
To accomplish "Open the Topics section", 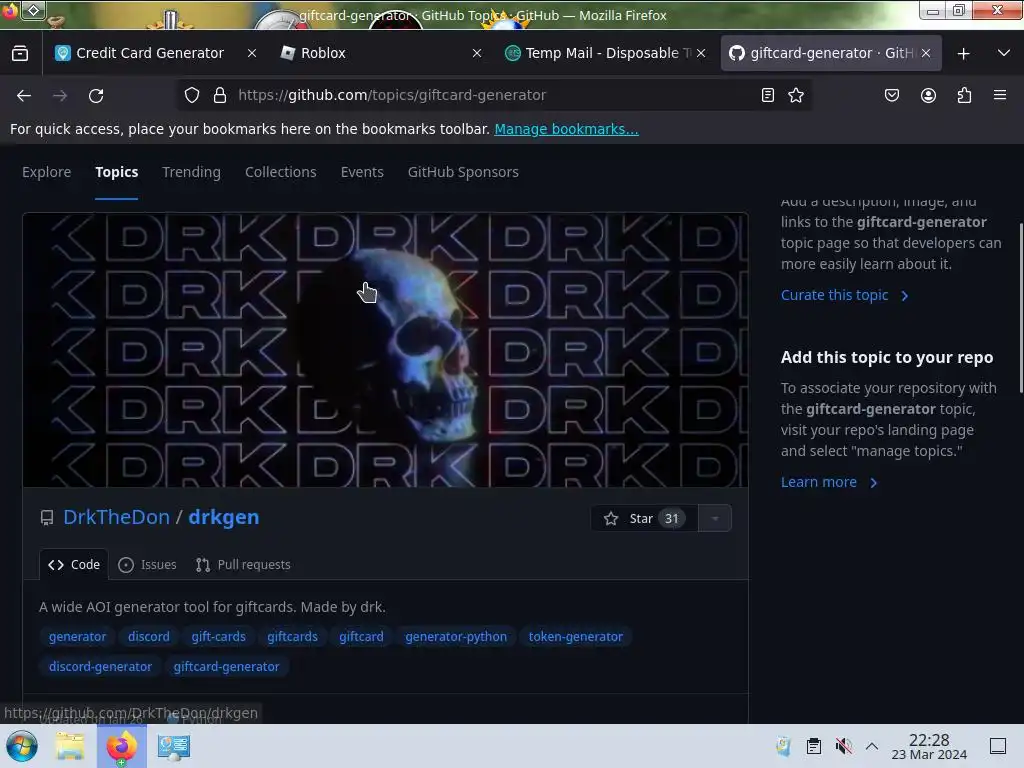I will [116, 172].
